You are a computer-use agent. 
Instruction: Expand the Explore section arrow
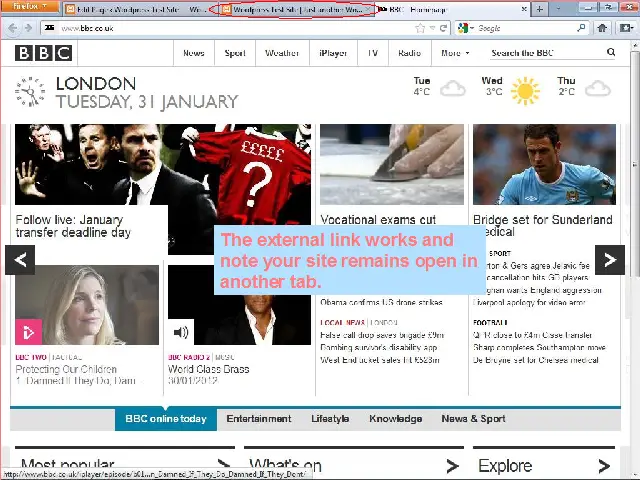pyautogui.click(x=604, y=465)
